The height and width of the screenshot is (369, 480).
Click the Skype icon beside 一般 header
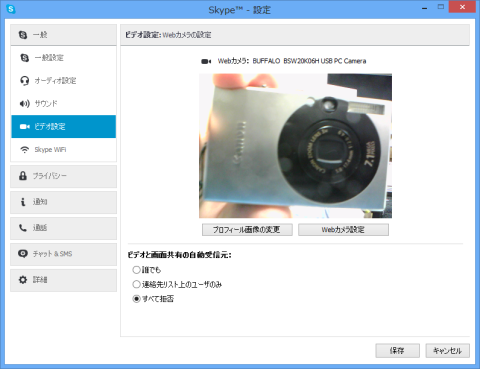tap(23, 35)
